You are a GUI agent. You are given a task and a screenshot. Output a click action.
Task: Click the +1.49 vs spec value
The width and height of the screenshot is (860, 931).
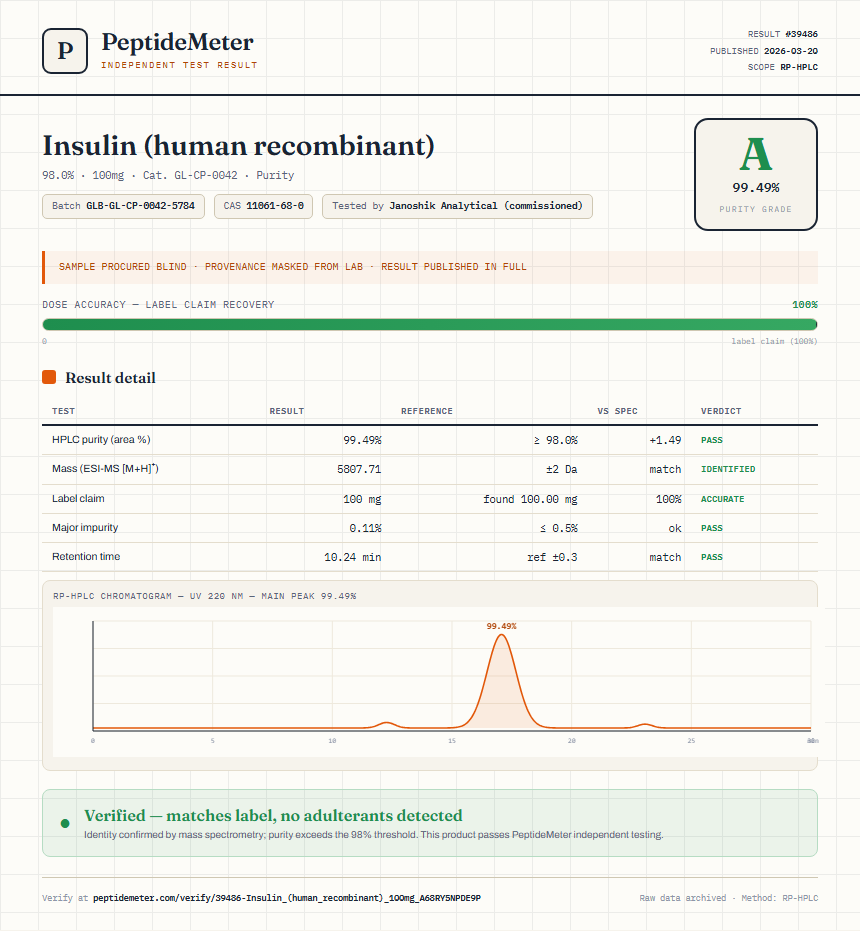[x=665, y=440]
